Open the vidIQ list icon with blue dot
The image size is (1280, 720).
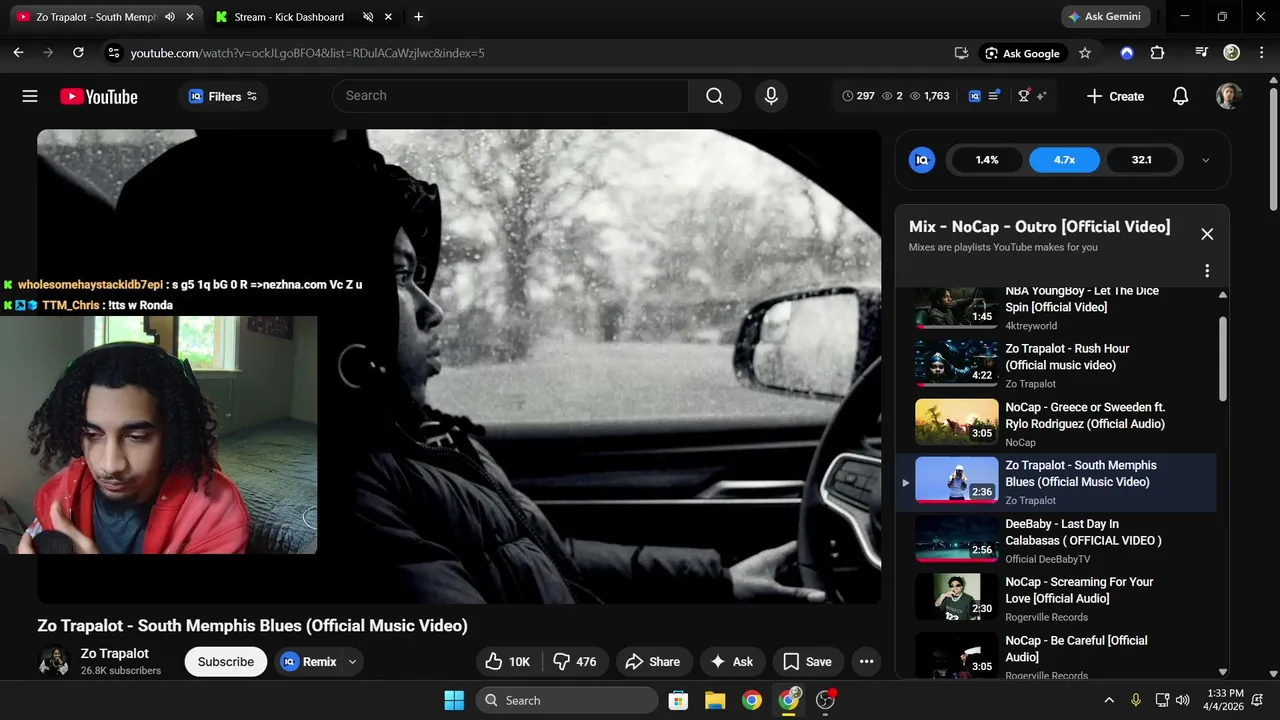(994, 96)
